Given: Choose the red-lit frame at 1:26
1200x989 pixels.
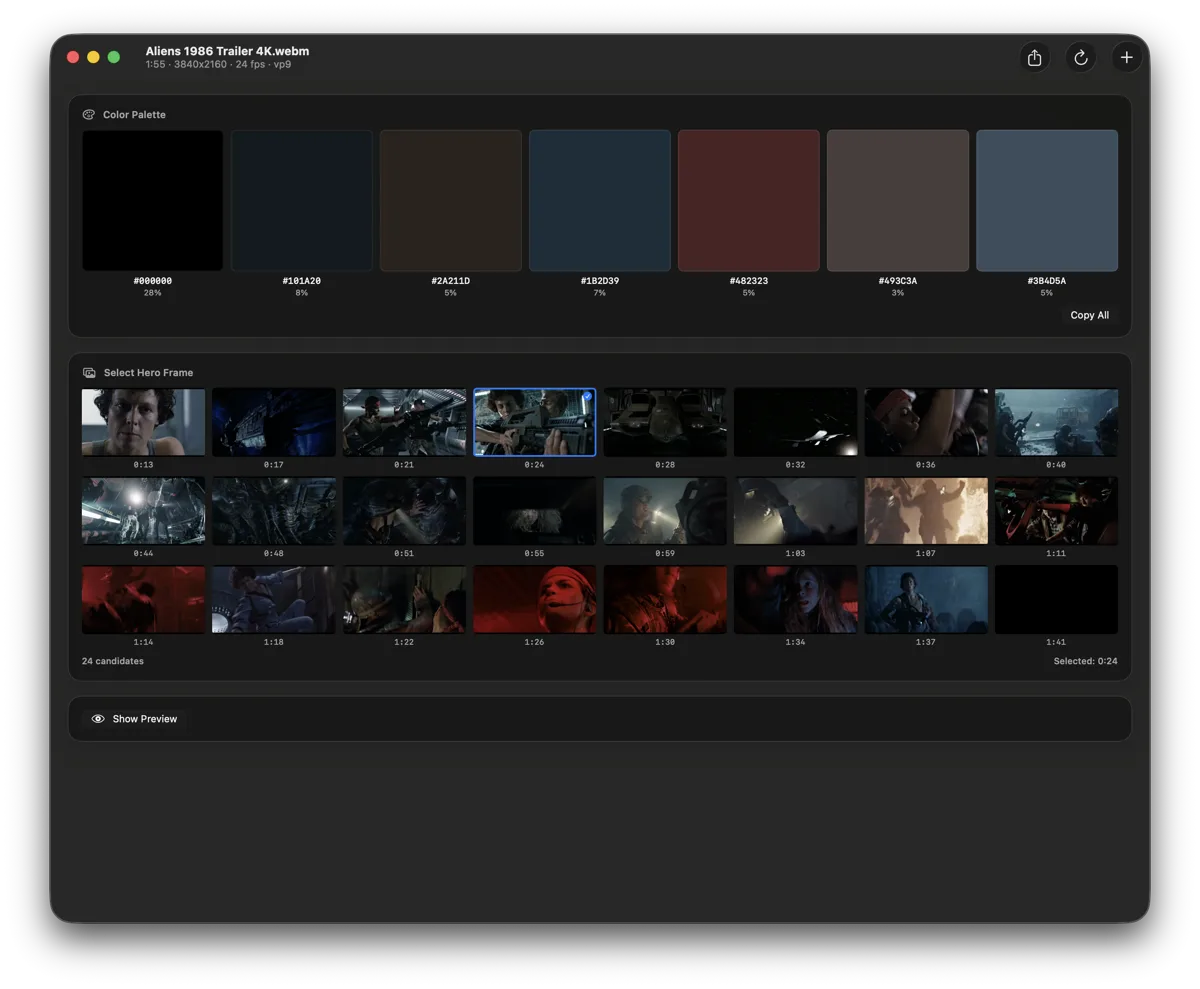Looking at the screenshot, I should pyautogui.click(x=535, y=599).
